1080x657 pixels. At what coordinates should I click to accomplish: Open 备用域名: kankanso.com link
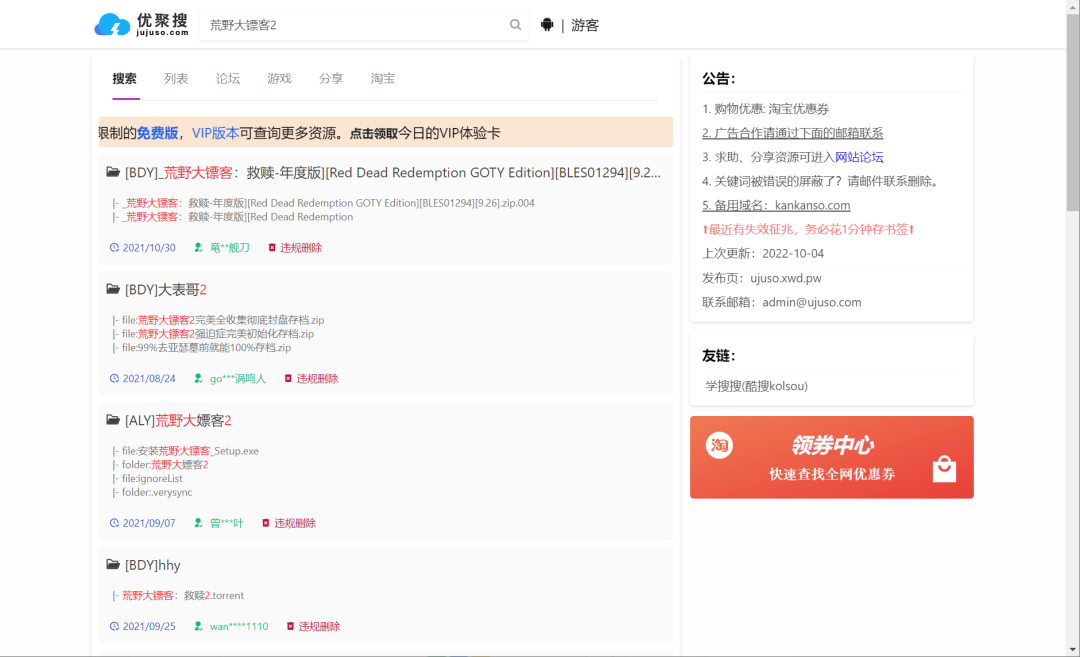coord(776,205)
